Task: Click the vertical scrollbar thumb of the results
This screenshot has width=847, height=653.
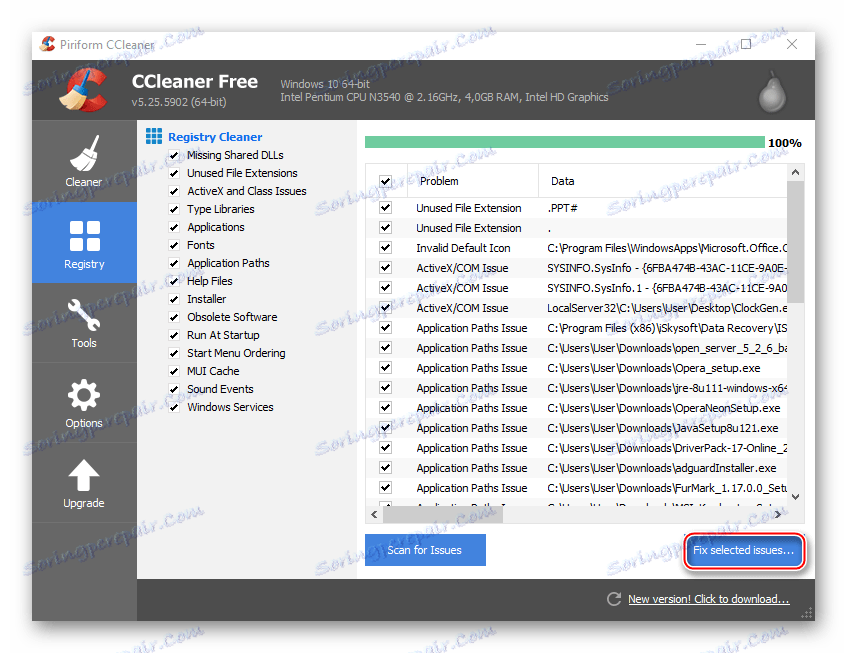Action: [x=795, y=242]
